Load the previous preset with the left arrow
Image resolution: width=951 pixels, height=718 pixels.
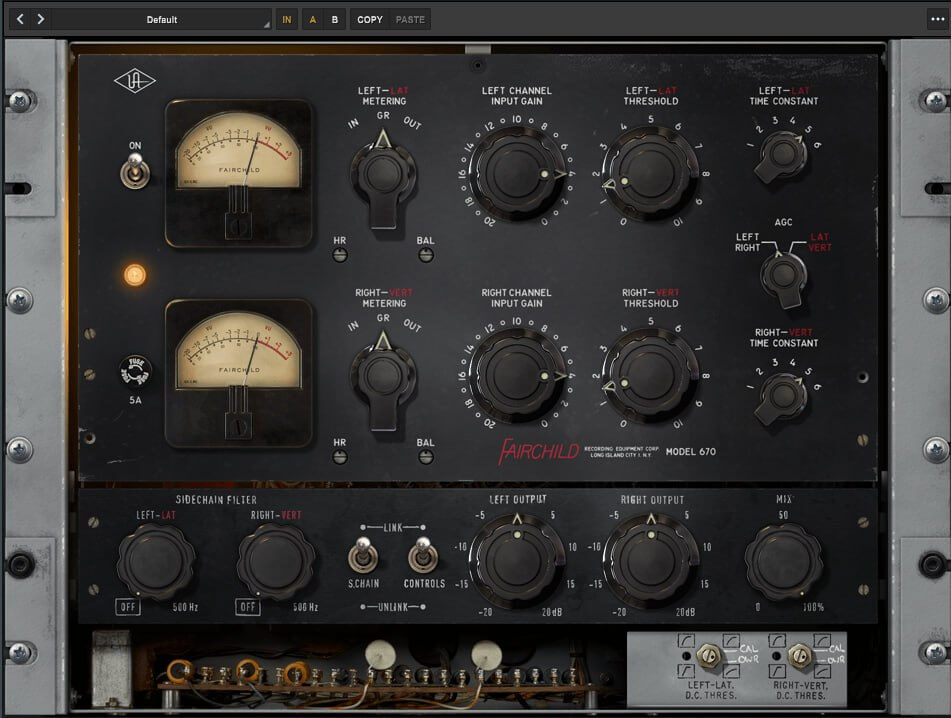pyautogui.click(x=20, y=19)
